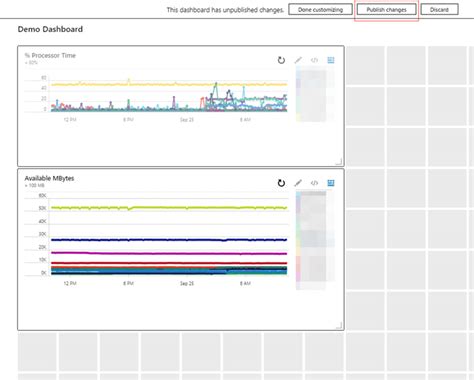The height and width of the screenshot is (380, 474).
Task: Grab resize handle of Available MBytes tile
Action: [339, 325]
